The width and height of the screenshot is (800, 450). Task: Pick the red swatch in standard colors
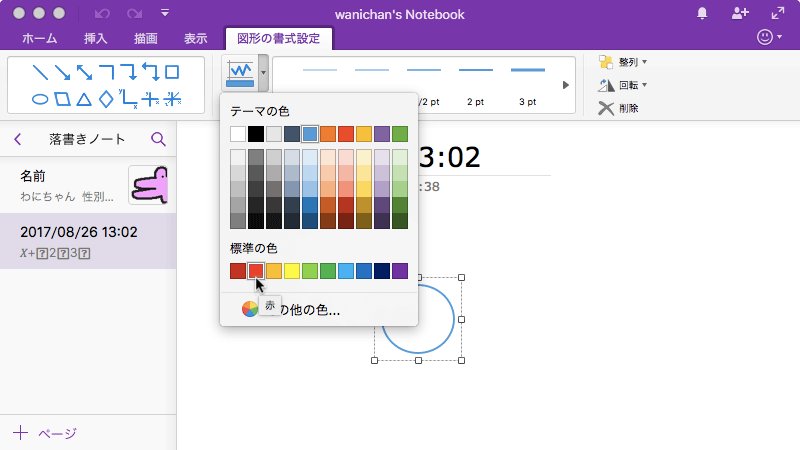tap(256, 270)
